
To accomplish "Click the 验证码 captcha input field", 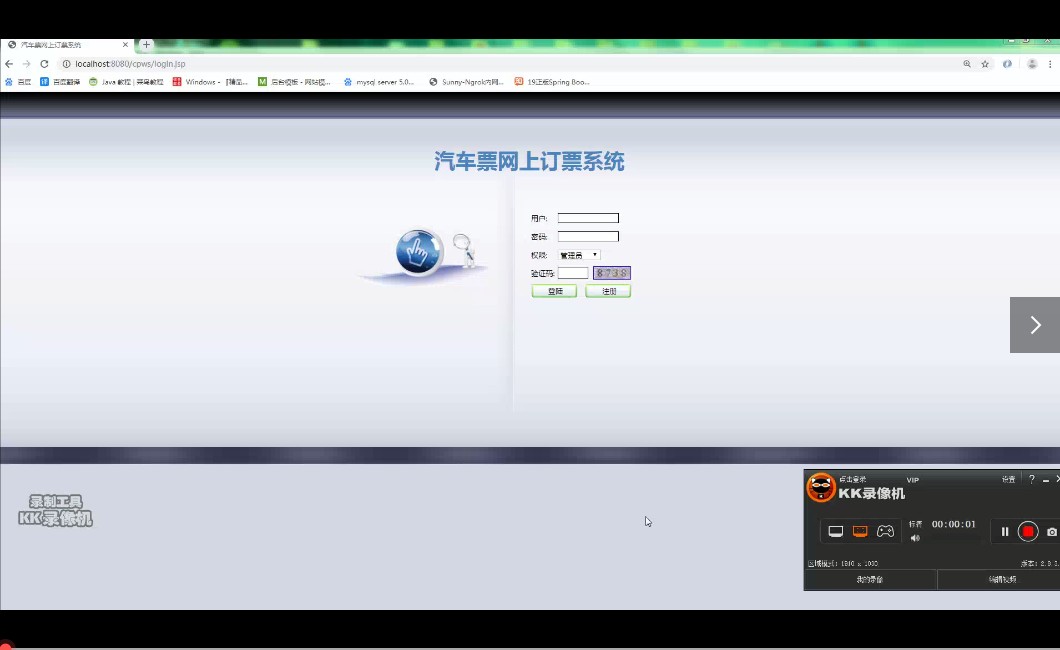I will pos(573,273).
